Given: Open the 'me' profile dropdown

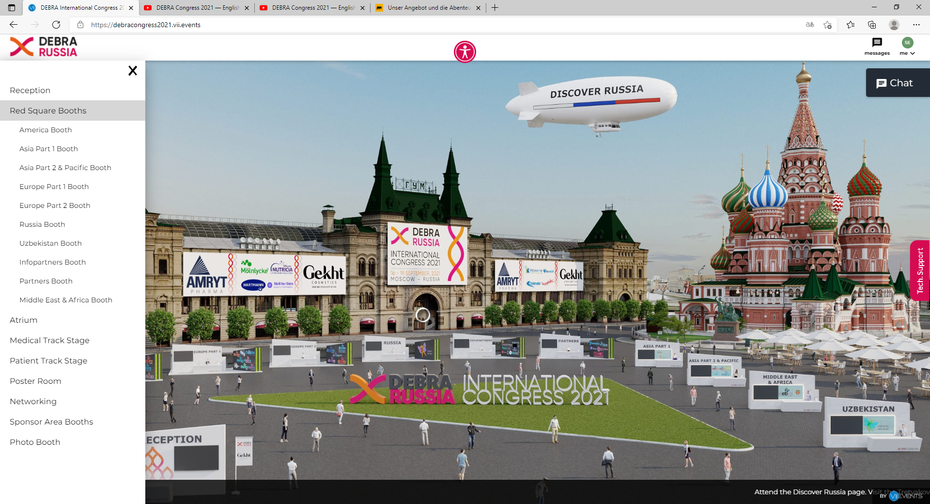Looking at the screenshot, I should coord(907,46).
